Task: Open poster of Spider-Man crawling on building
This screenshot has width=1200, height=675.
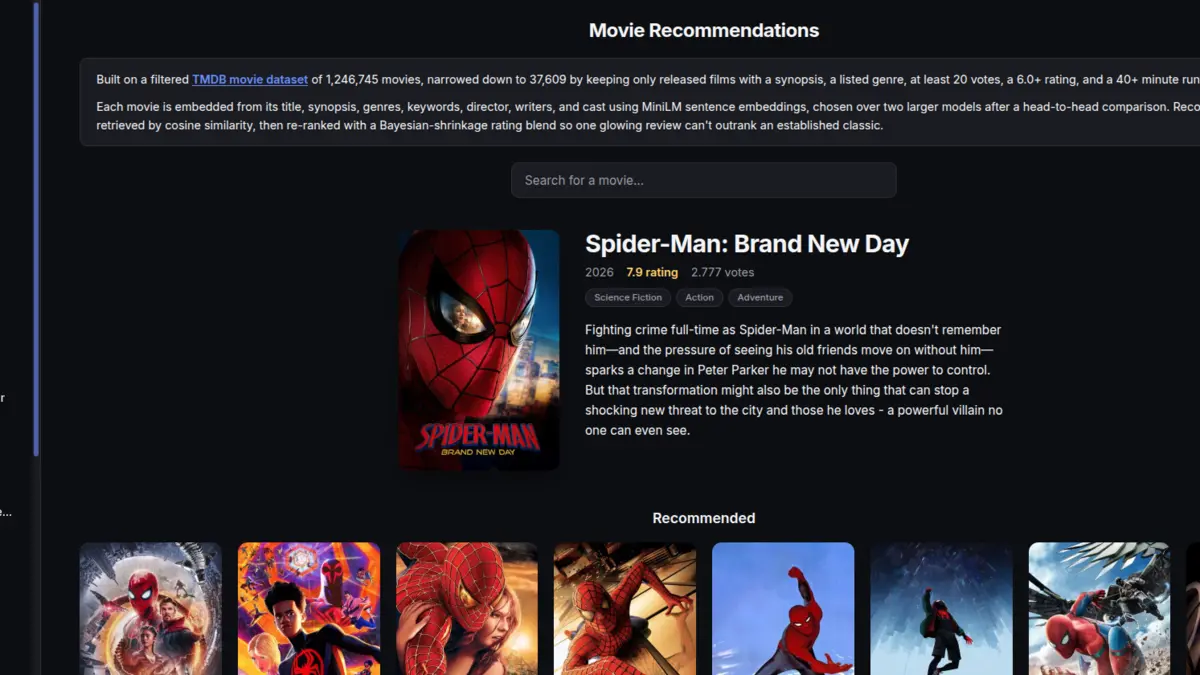Action: pyautogui.click(x=625, y=609)
